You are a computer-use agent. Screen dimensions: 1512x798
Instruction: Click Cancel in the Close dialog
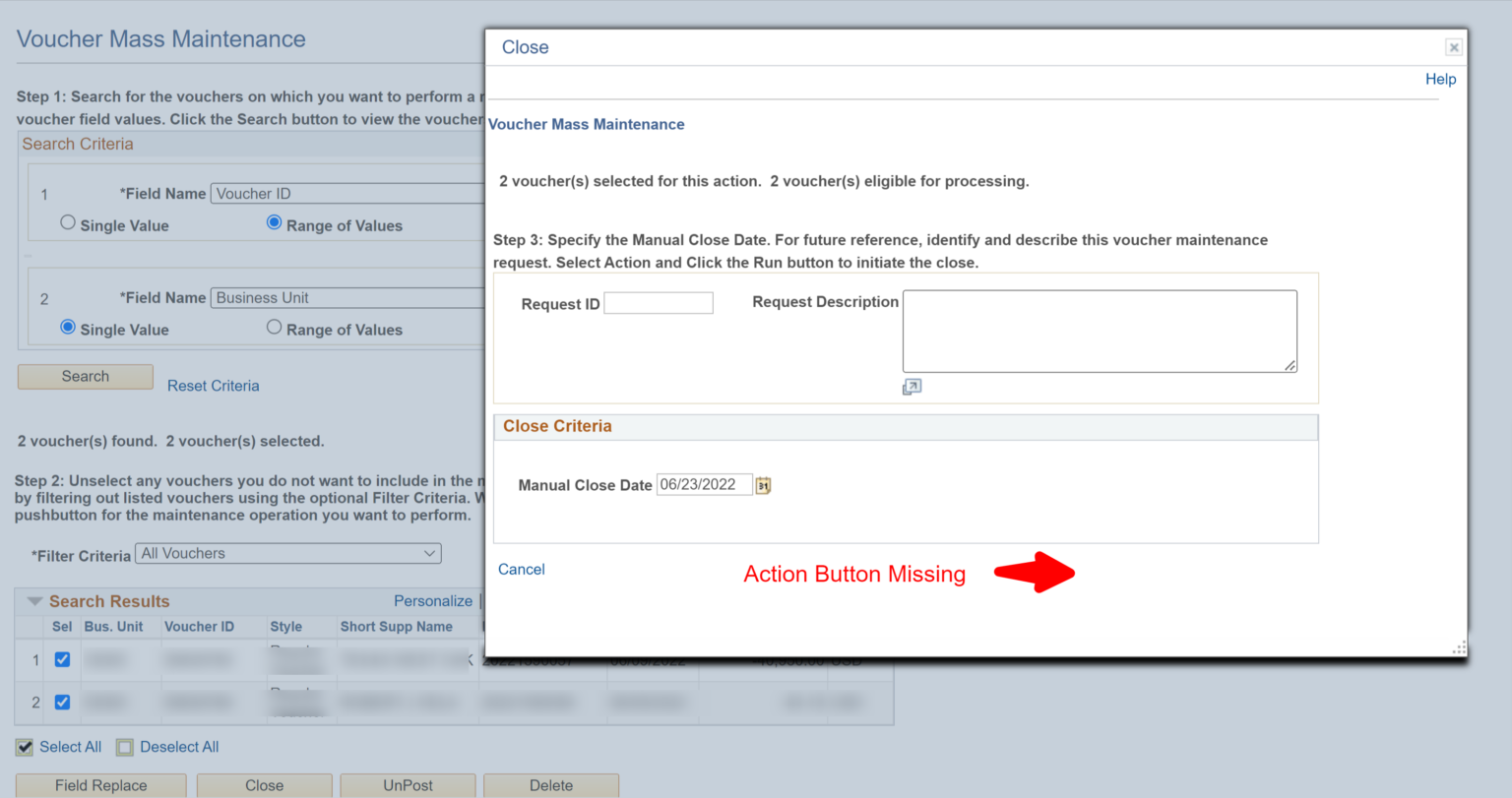521,570
